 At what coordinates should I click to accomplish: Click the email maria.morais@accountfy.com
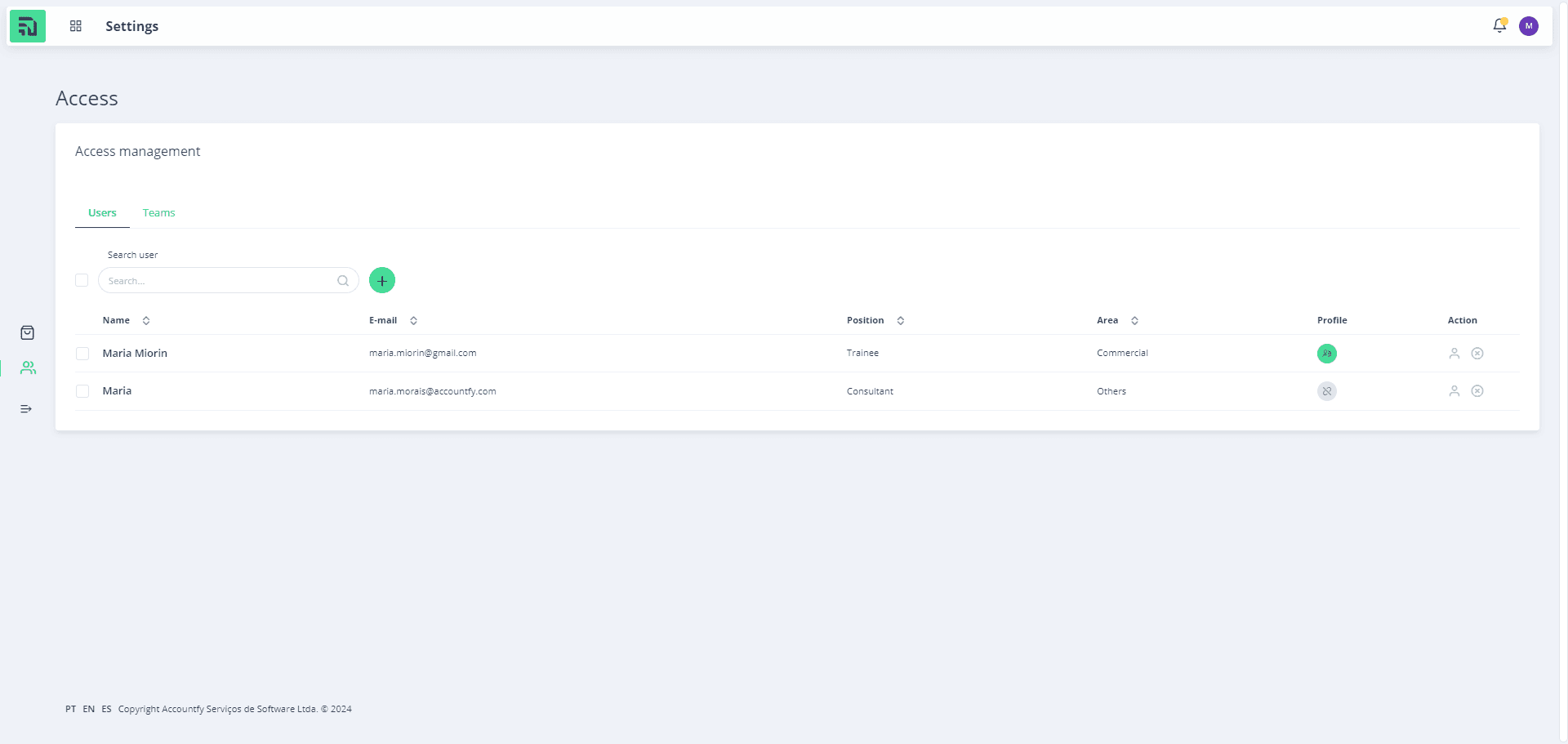pos(433,391)
